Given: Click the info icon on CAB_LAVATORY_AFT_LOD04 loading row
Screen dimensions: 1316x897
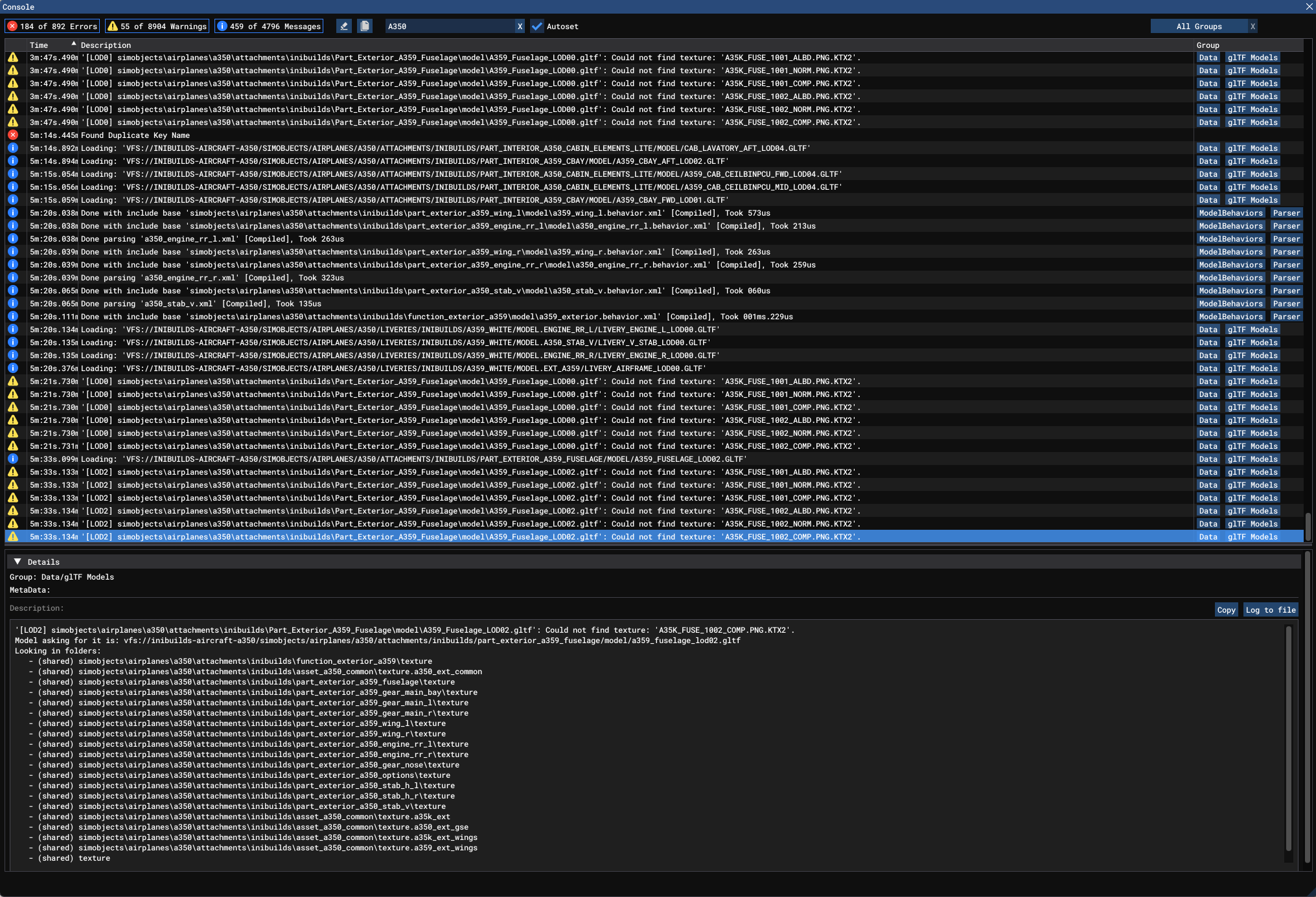Looking at the screenshot, I should (13, 148).
